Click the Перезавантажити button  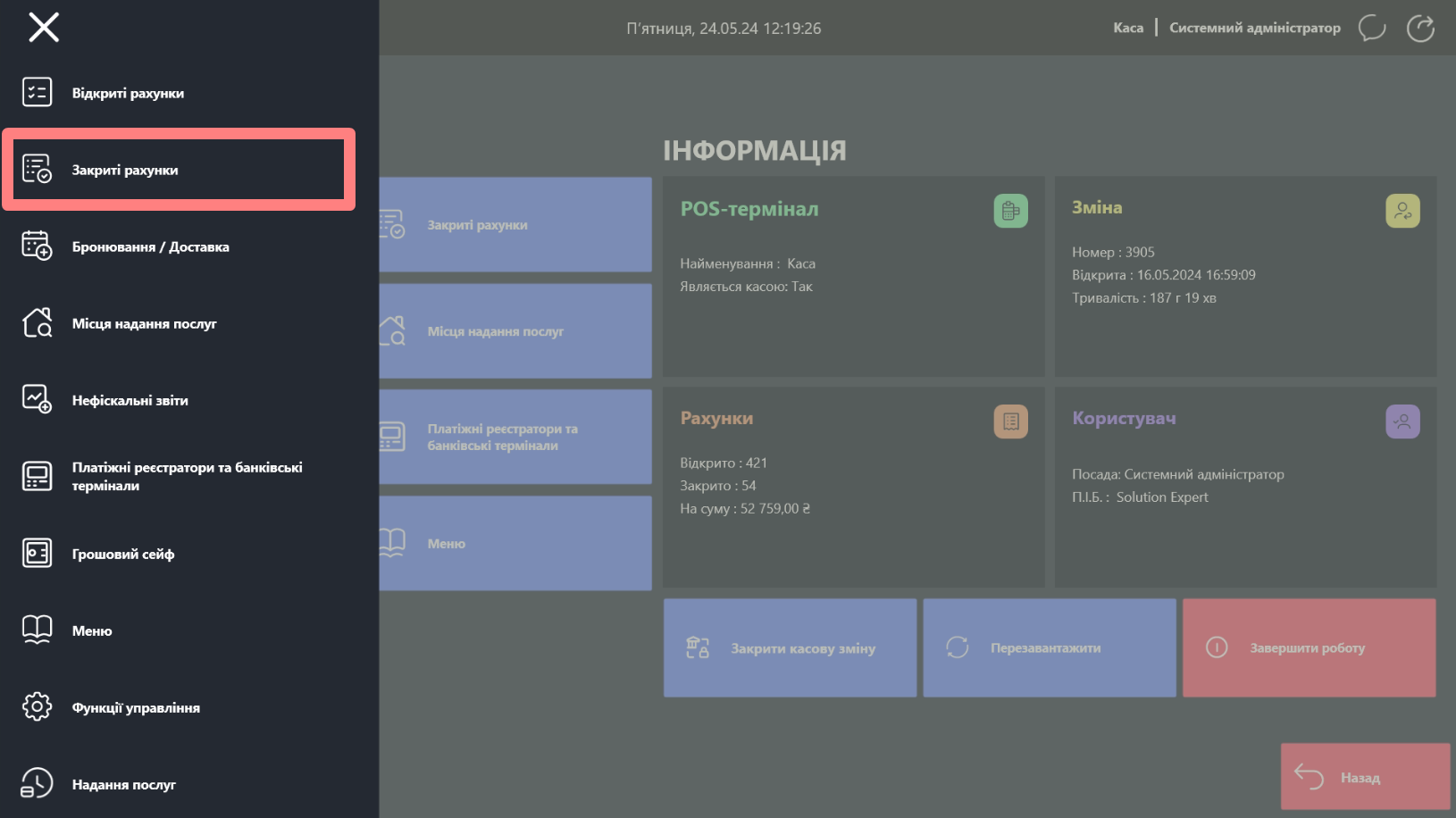click(1049, 647)
